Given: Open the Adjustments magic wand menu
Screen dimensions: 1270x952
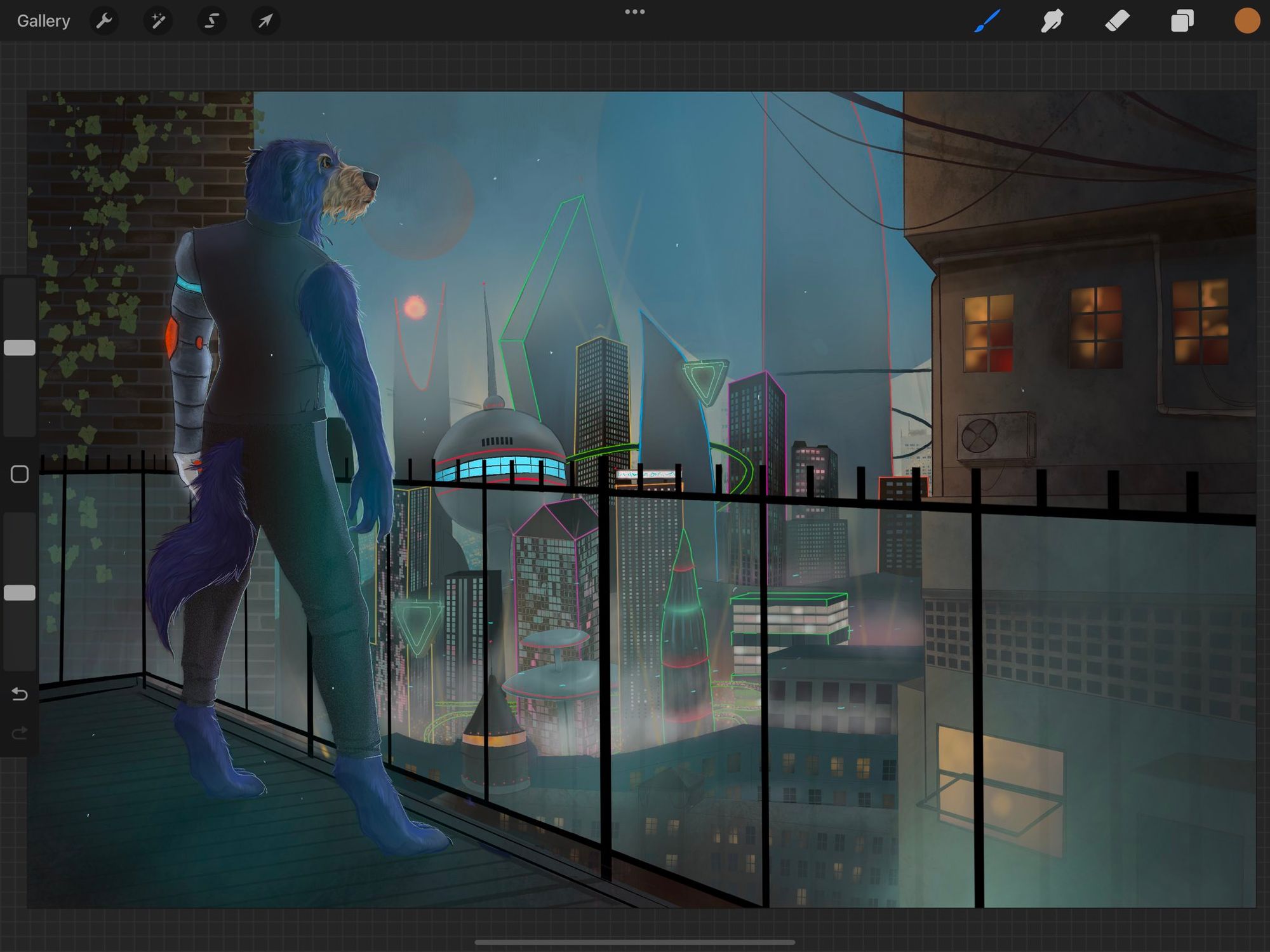Looking at the screenshot, I should (157, 21).
